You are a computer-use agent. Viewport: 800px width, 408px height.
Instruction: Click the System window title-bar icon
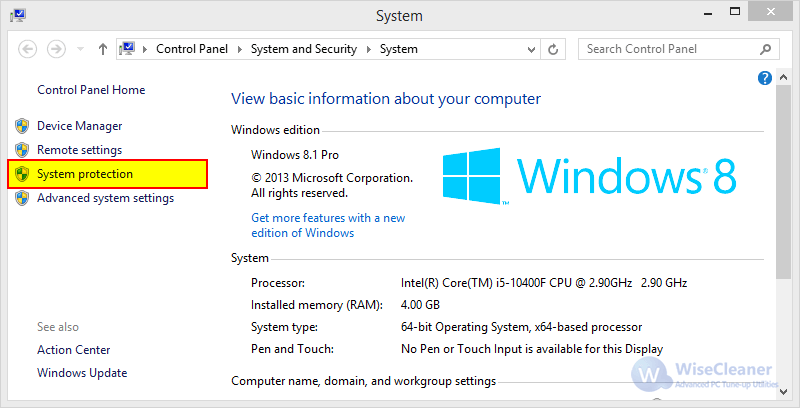[x=18, y=15]
